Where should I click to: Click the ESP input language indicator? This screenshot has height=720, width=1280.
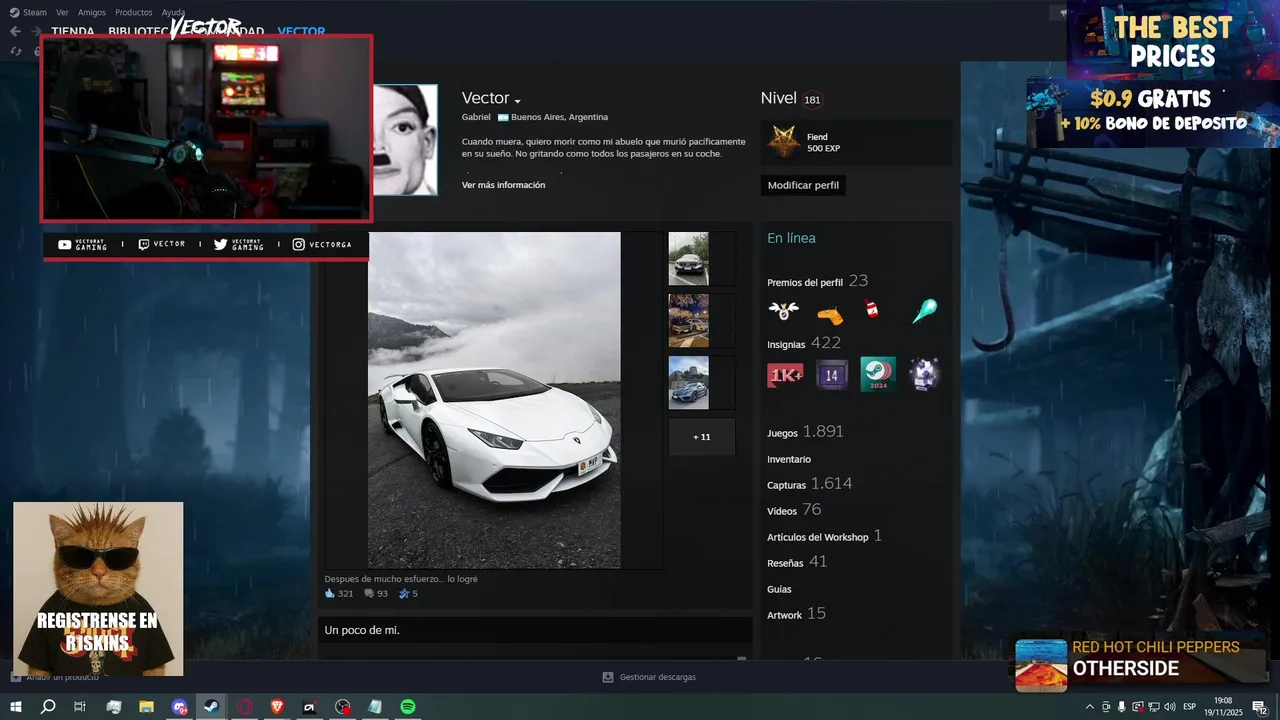(1190, 706)
